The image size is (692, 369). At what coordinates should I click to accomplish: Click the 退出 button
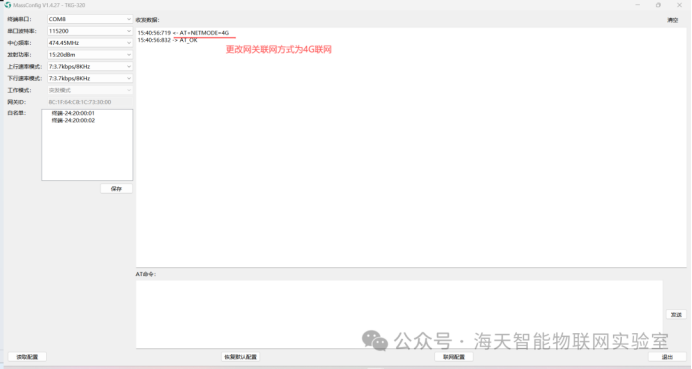[667, 357]
